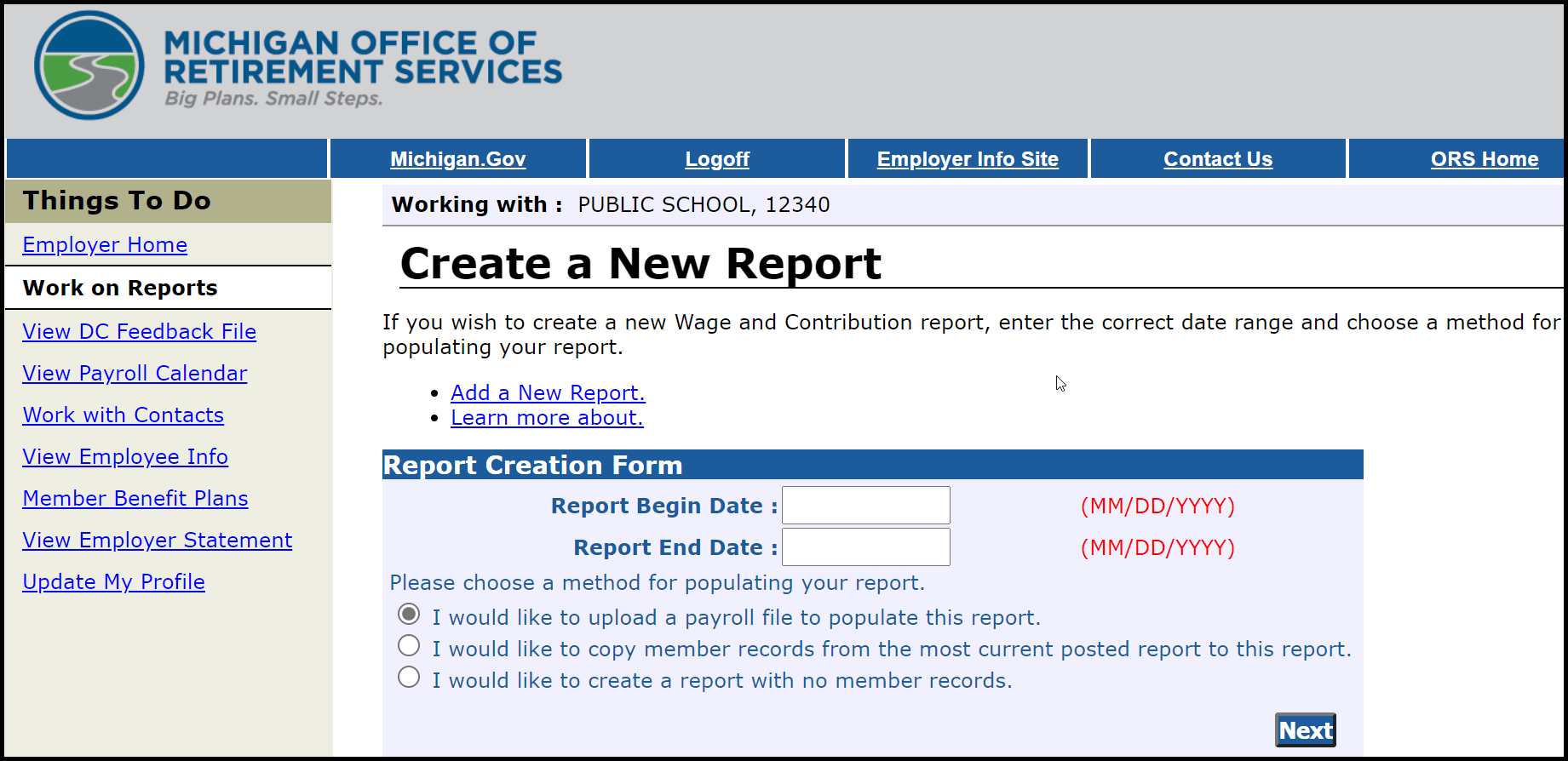The width and height of the screenshot is (1568, 761).
Task: Click the 'Please choose a method' instruction text
Action: click(x=657, y=583)
